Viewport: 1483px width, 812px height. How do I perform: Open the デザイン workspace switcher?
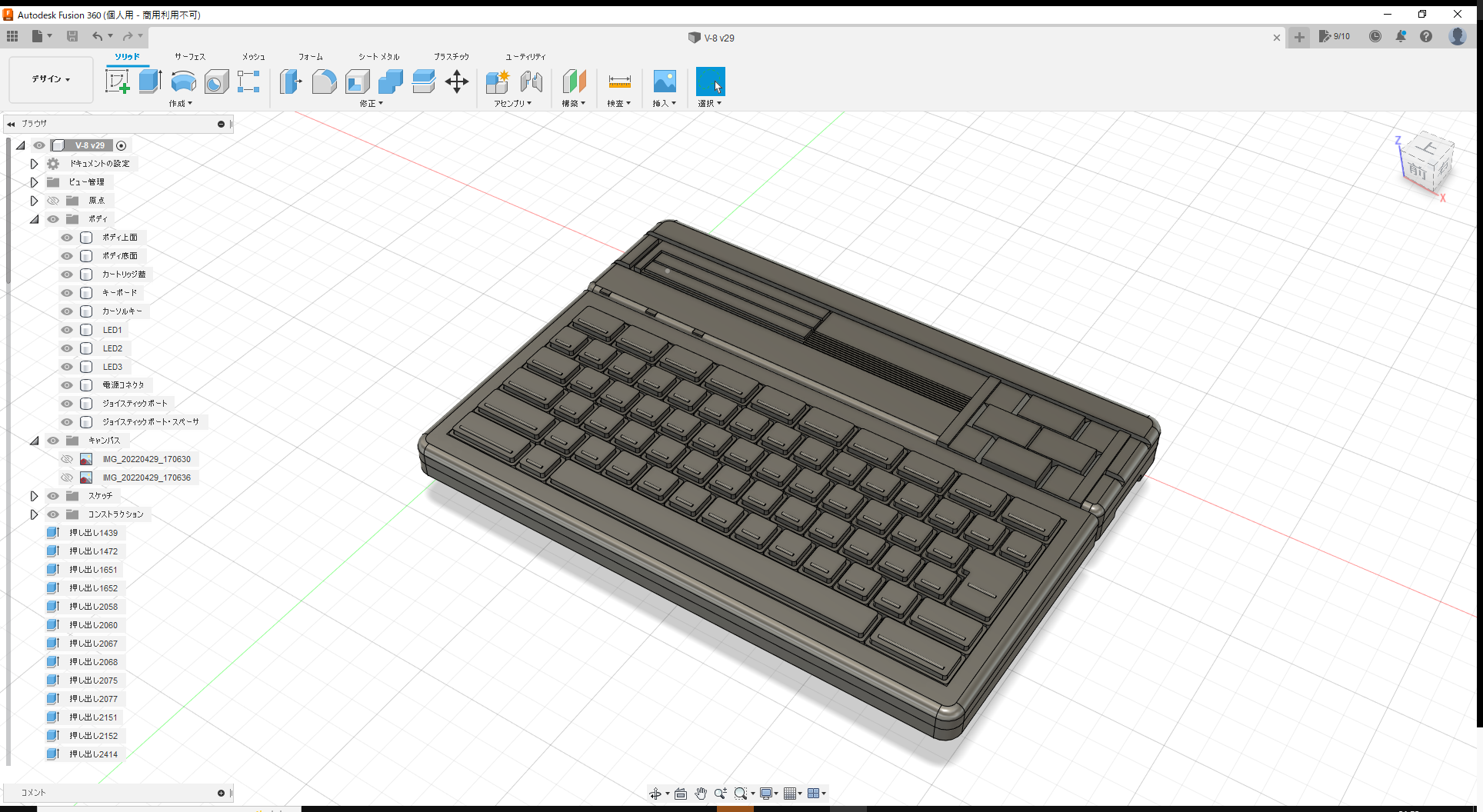click(50, 79)
